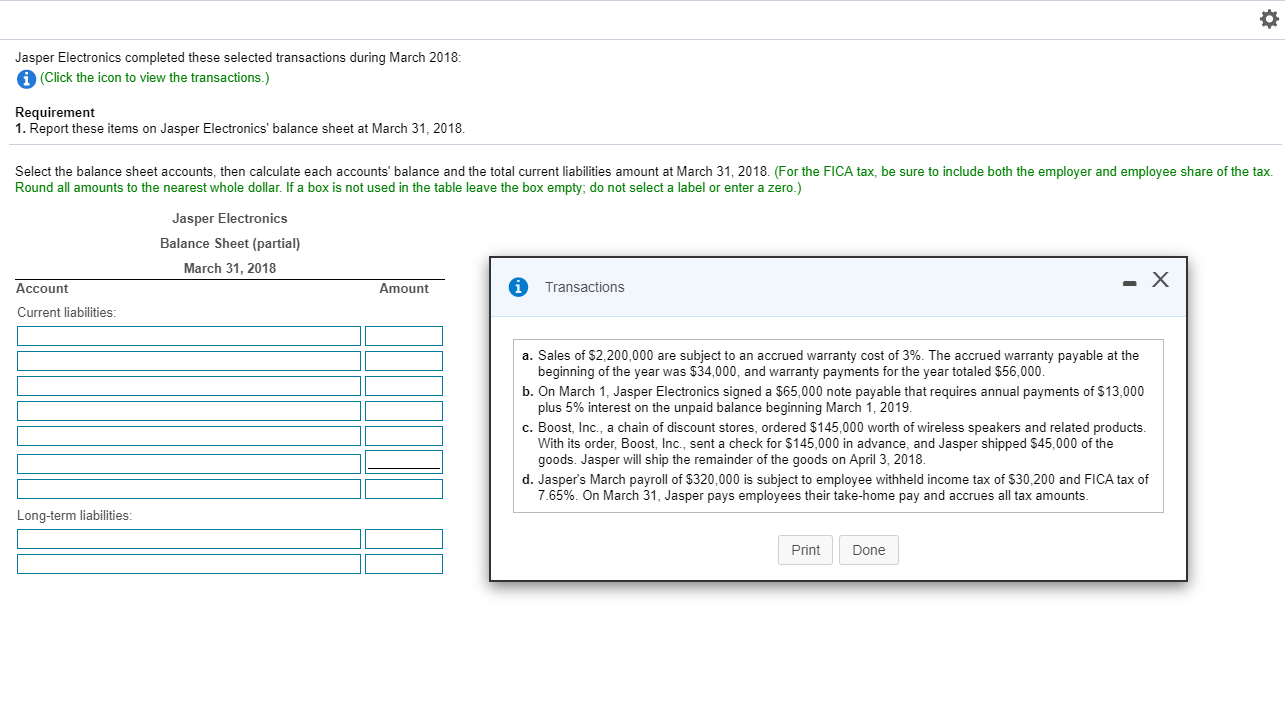Click the 'Long-term liabilities:' label

click(74, 515)
